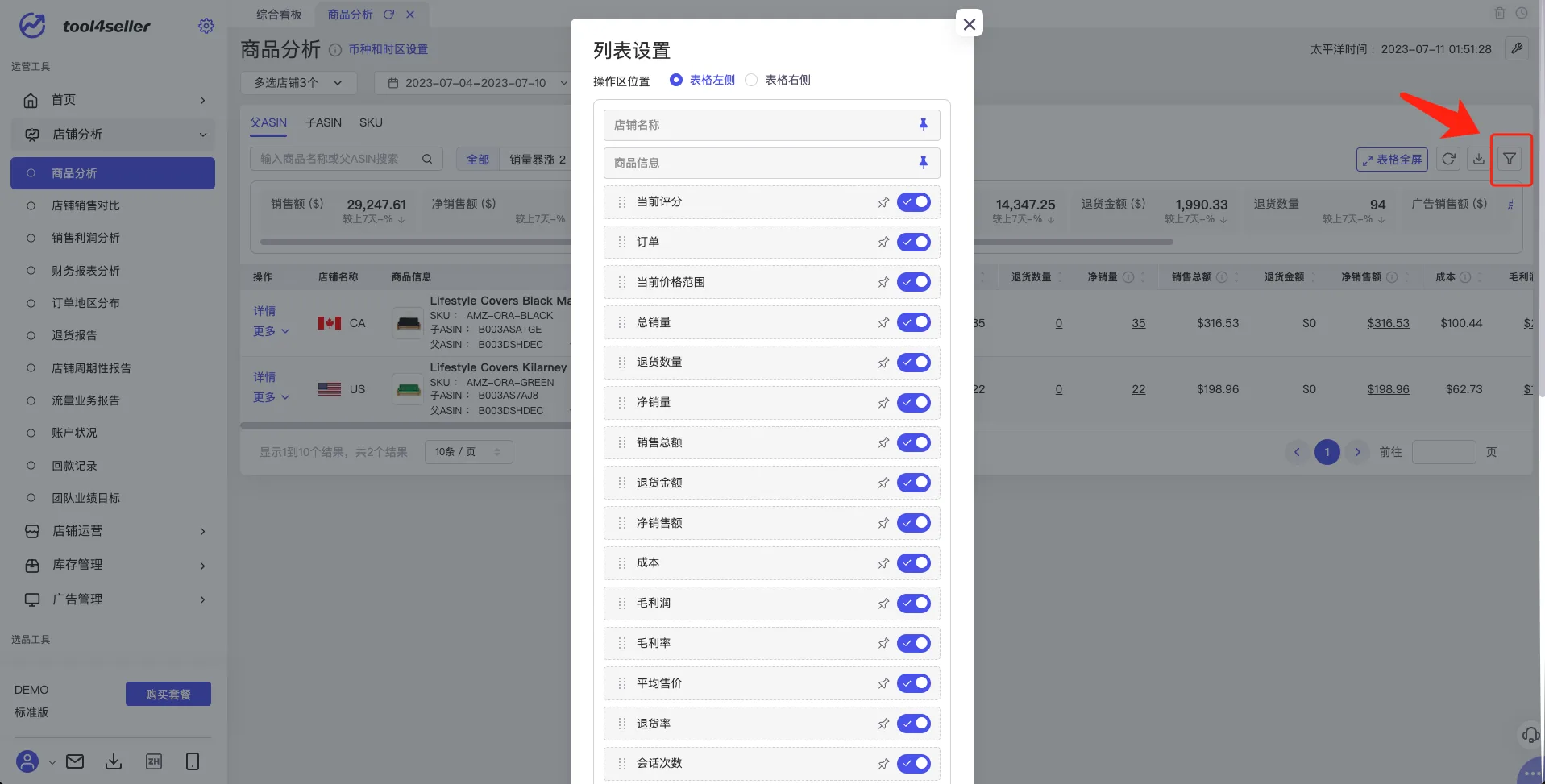The width and height of the screenshot is (1545, 784).
Task: Expand the 店铺运营 sidebar menu
Action: 113,531
